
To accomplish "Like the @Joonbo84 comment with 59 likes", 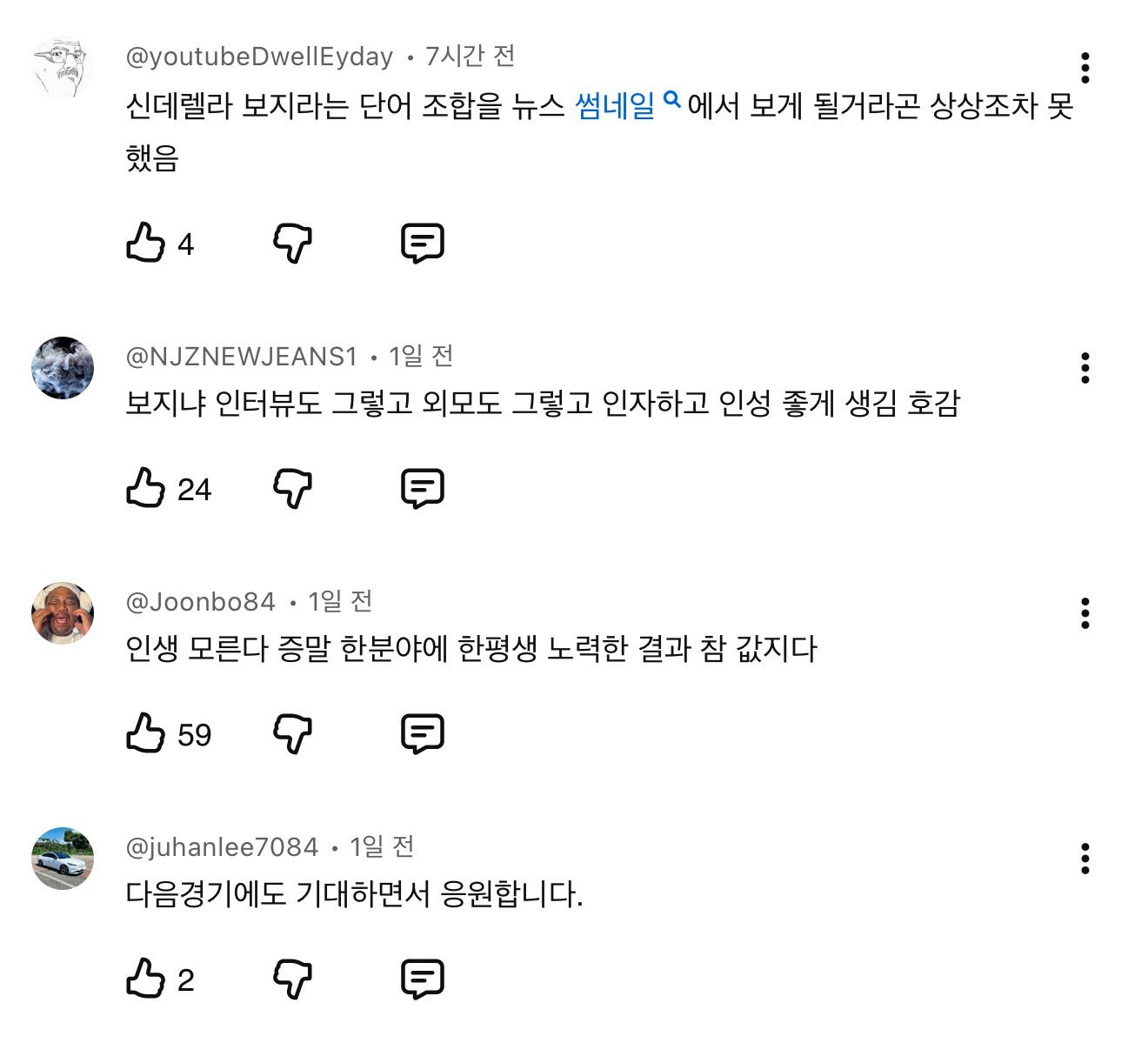I will click(x=145, y=733).
